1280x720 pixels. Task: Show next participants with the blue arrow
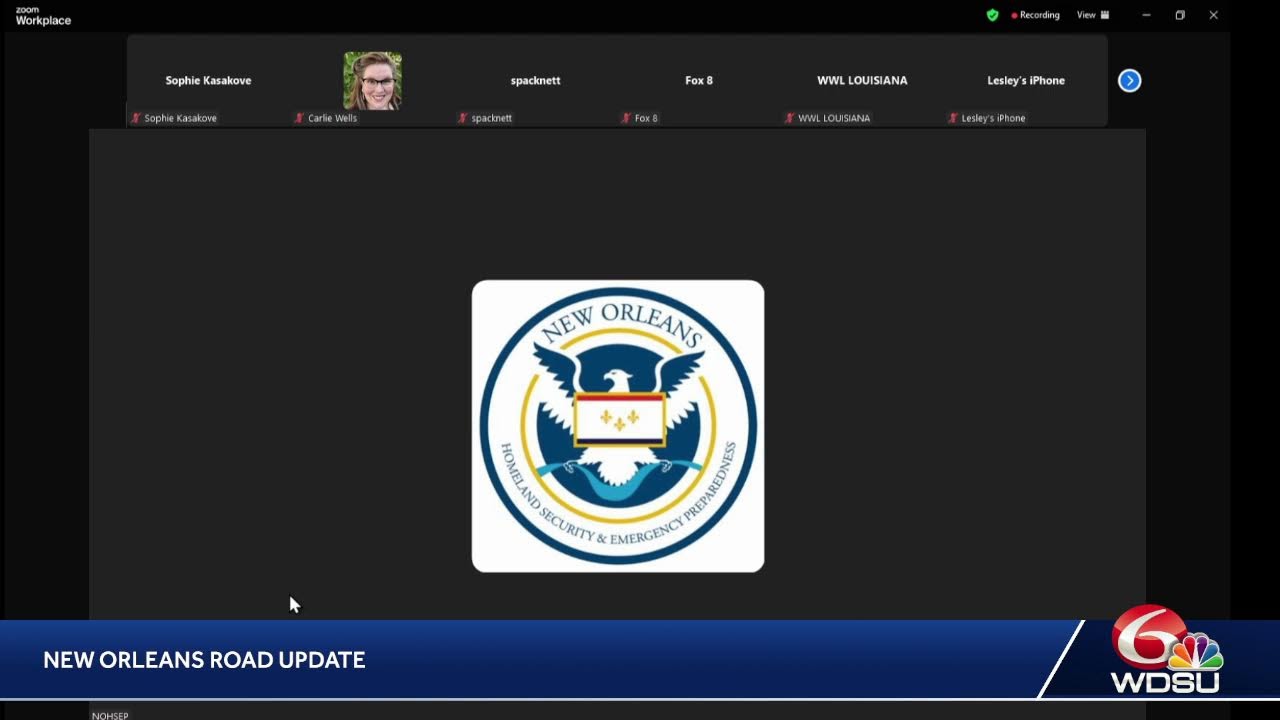[1129, 81]
